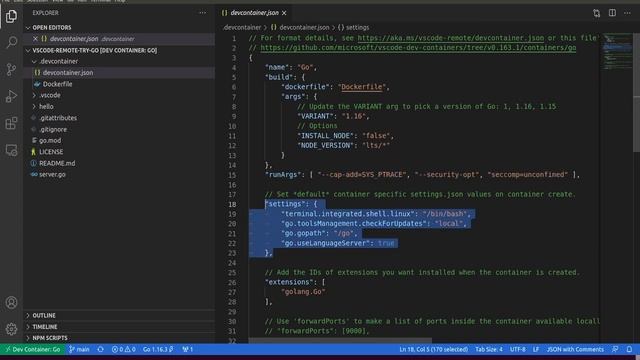Select UTF-8 encoding status item

[x=518, y=349]
